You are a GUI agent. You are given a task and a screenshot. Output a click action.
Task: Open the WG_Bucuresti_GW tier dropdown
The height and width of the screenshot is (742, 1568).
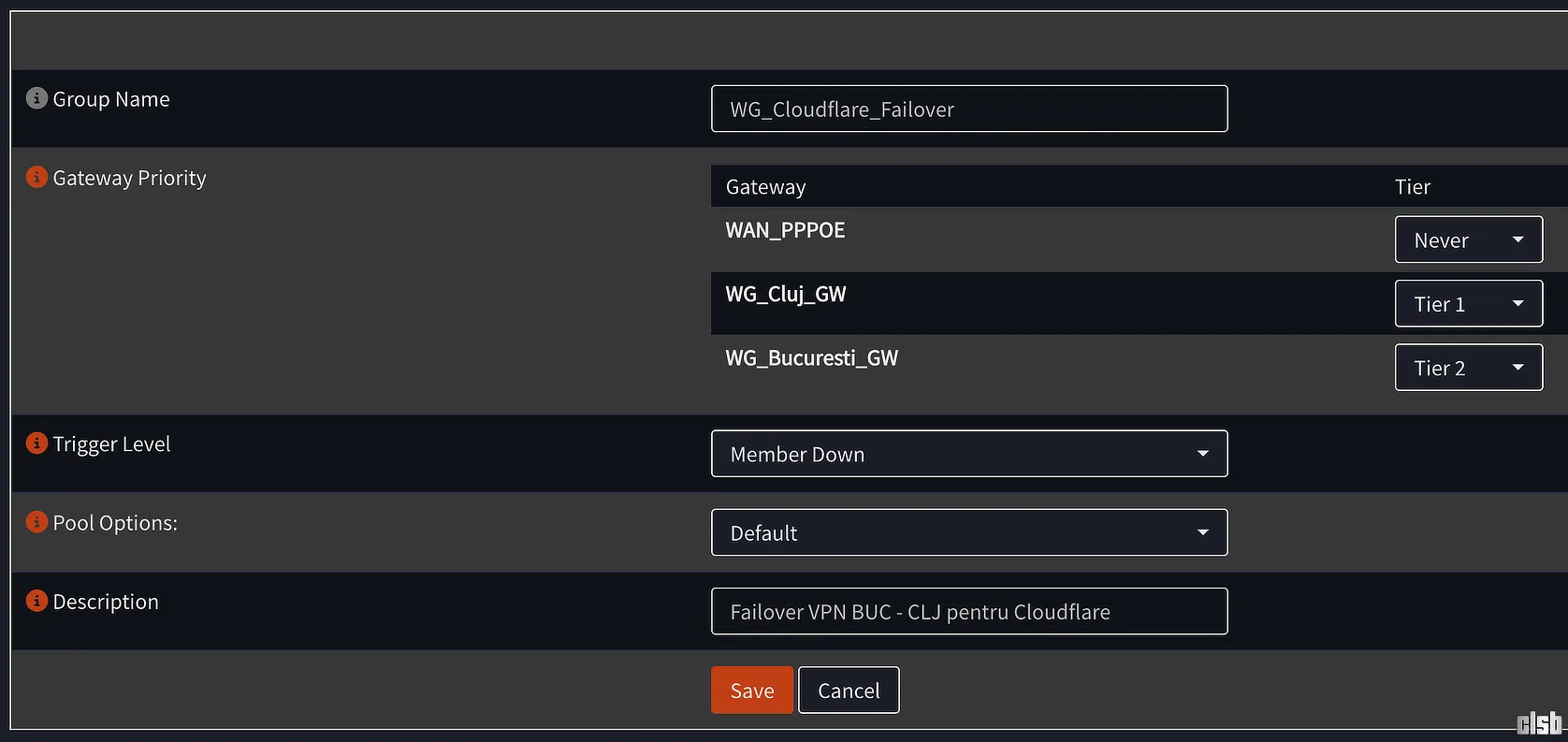(1468, 368)
